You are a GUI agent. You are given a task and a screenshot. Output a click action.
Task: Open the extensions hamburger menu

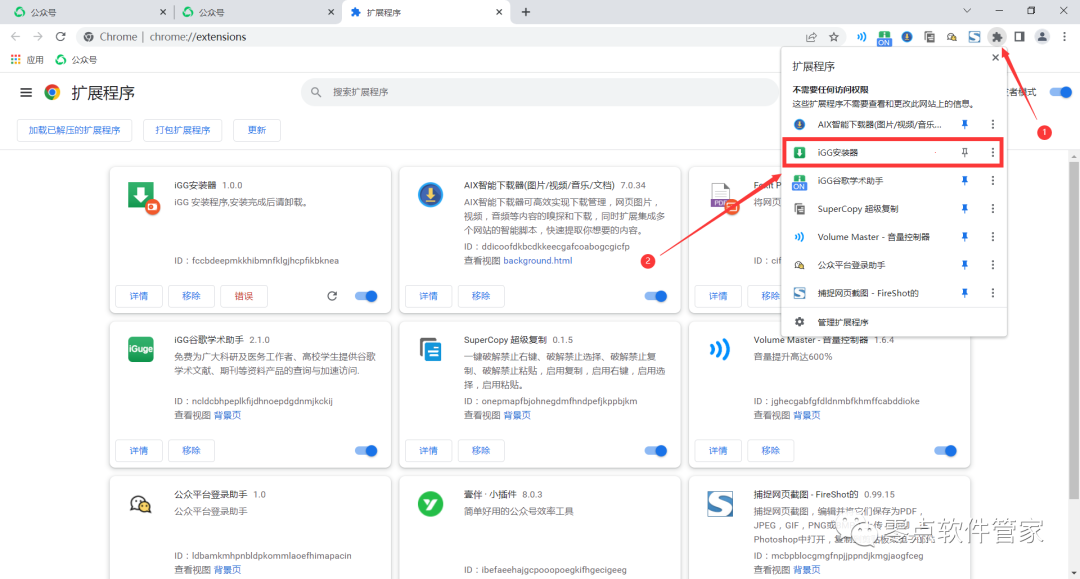tap(26, 92)
